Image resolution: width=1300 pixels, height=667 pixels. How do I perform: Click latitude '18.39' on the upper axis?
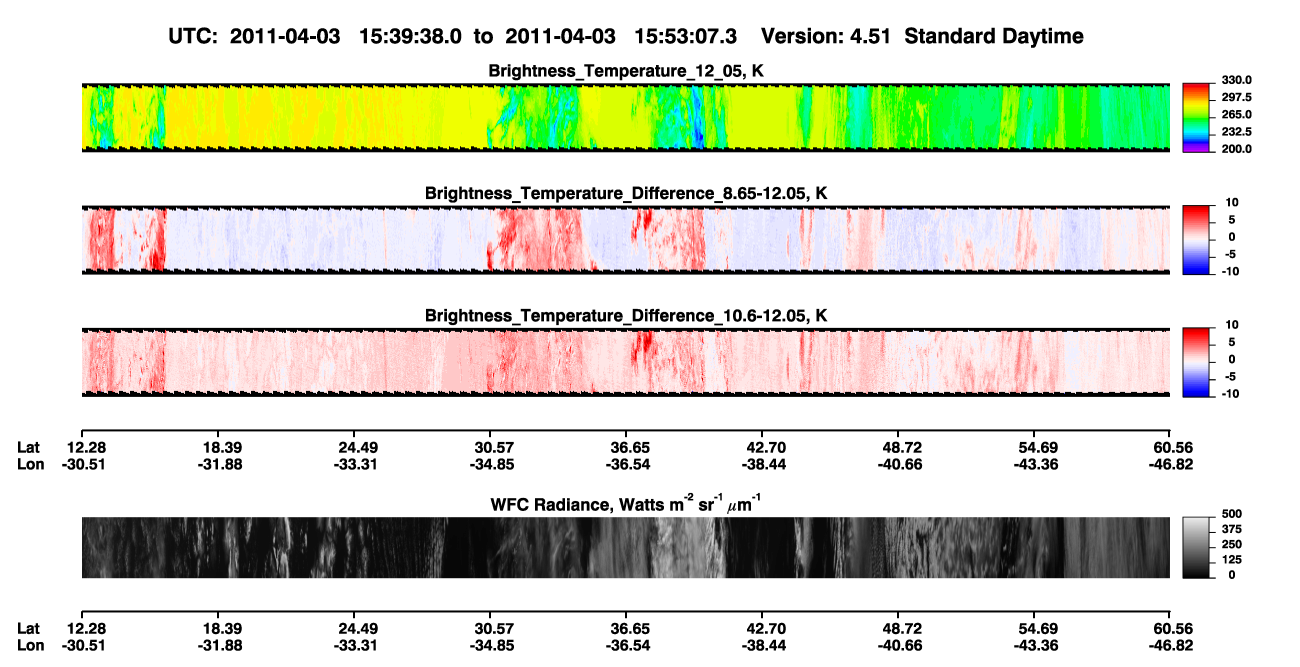(x=224, y=448)
